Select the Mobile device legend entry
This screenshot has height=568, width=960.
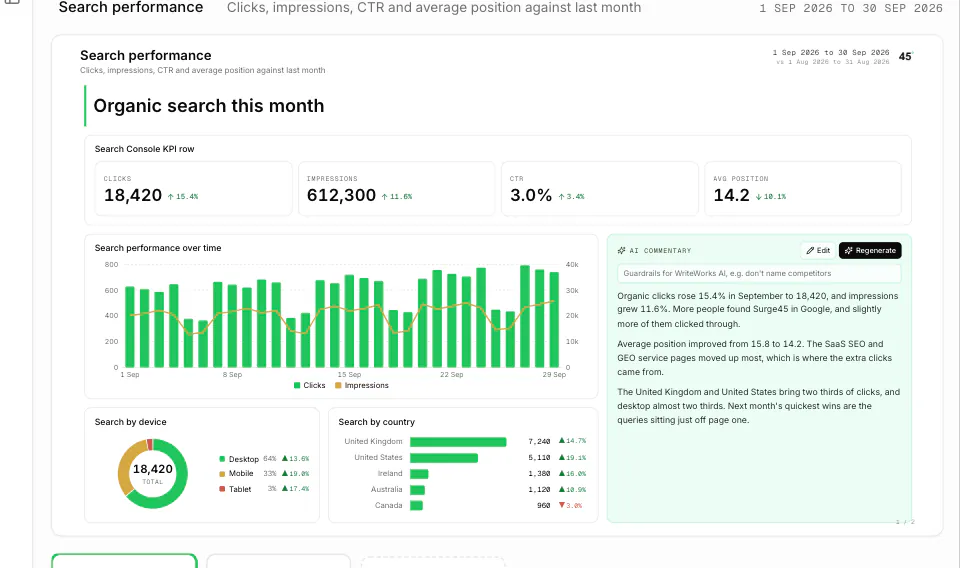click(x=264, y=473)
